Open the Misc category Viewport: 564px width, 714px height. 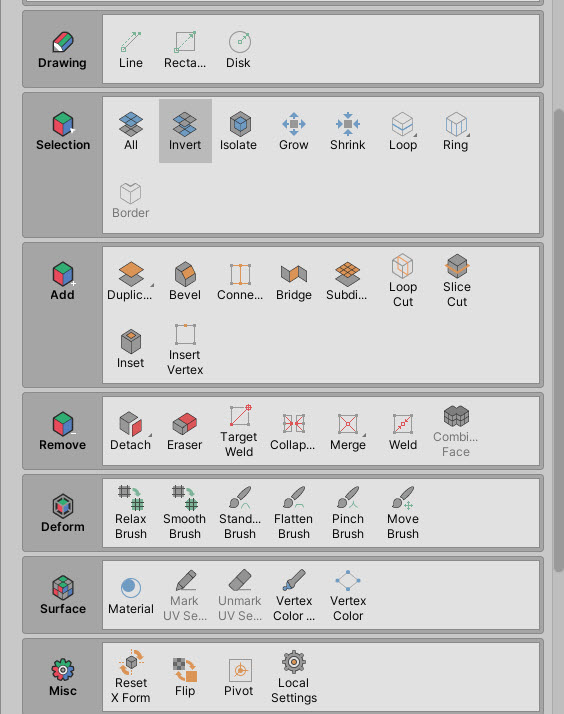point(62,677)
